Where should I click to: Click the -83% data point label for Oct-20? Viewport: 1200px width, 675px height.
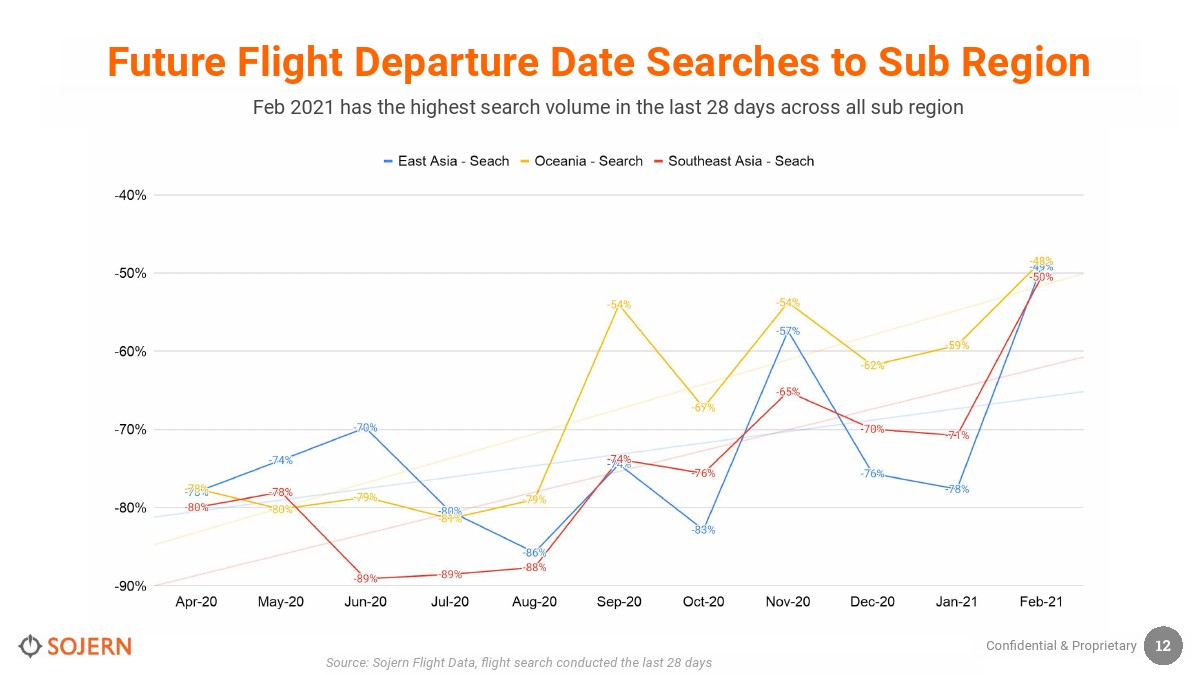[703, 530]
